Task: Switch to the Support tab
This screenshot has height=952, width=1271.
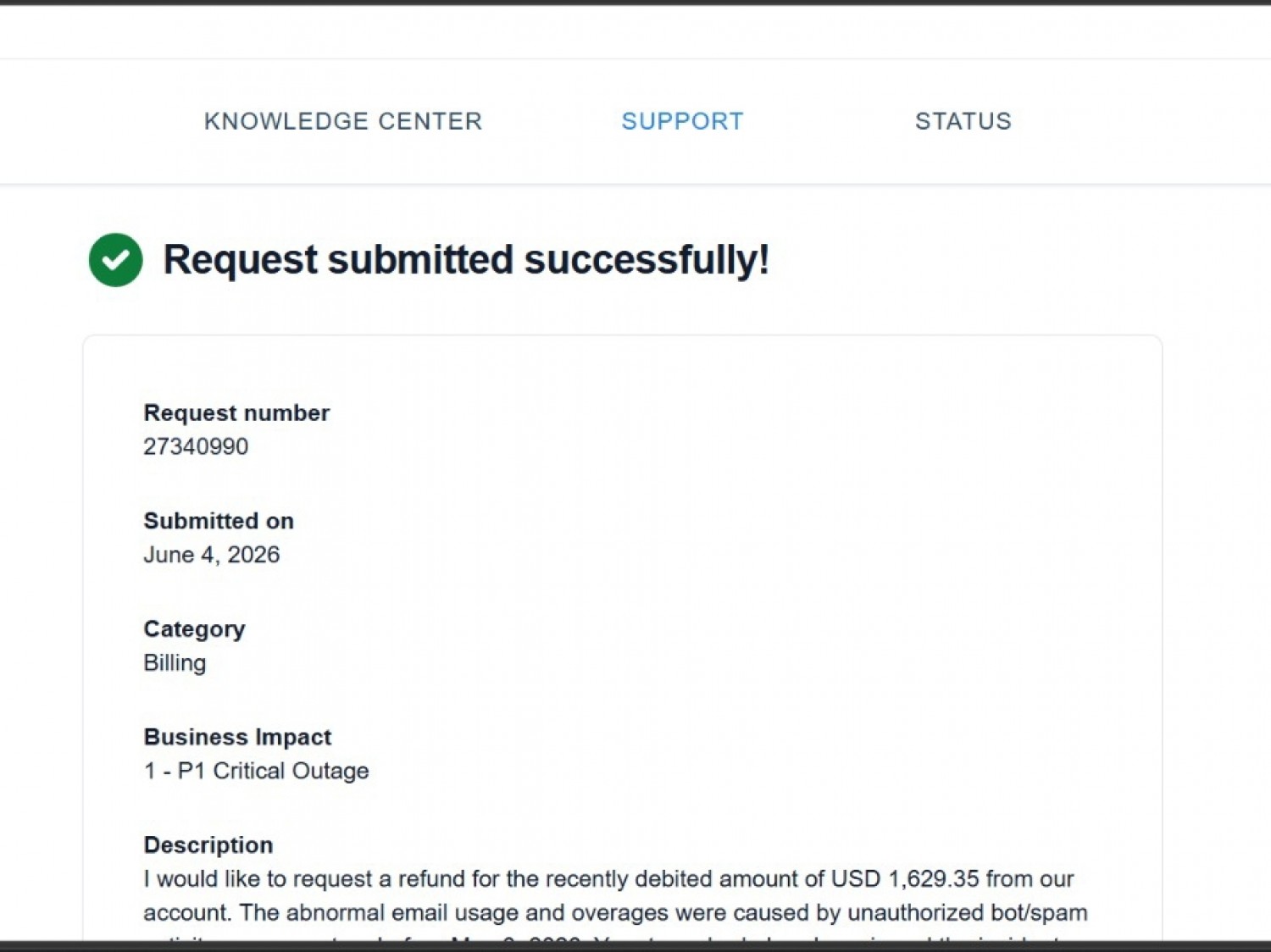Action: 682,121
